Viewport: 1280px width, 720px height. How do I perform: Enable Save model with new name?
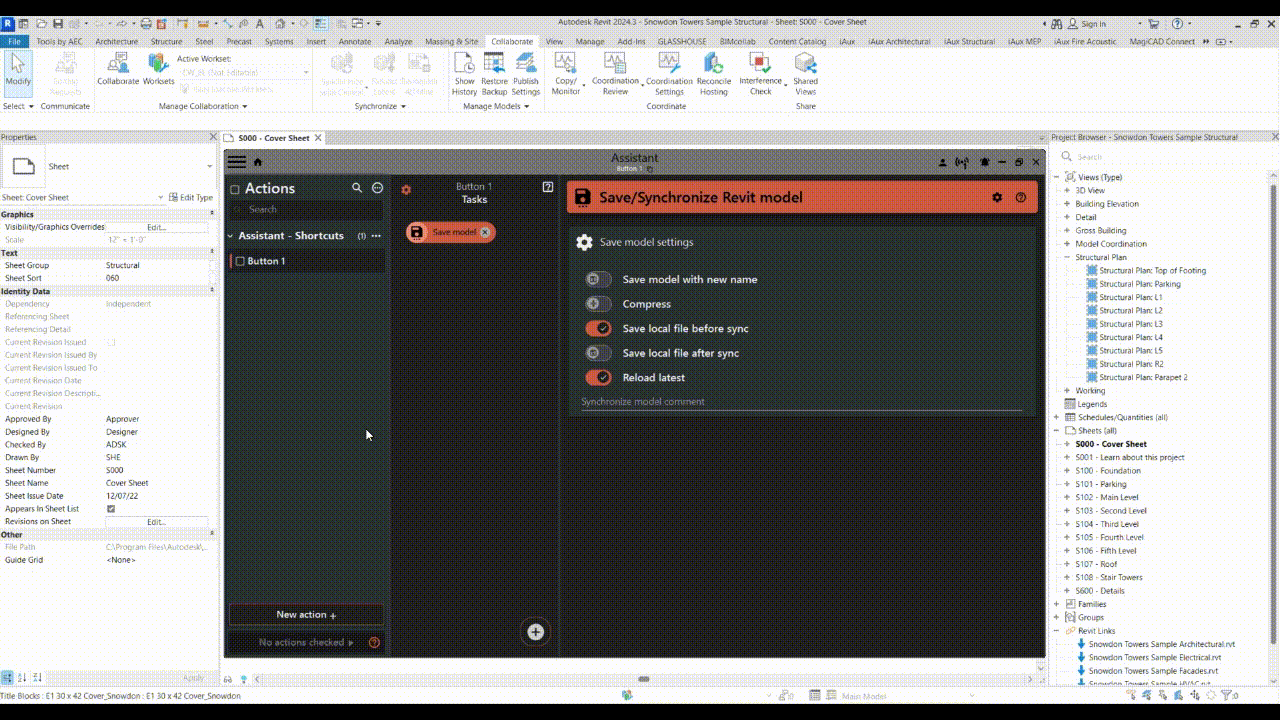pyautogui.click(x=598, y=280)
